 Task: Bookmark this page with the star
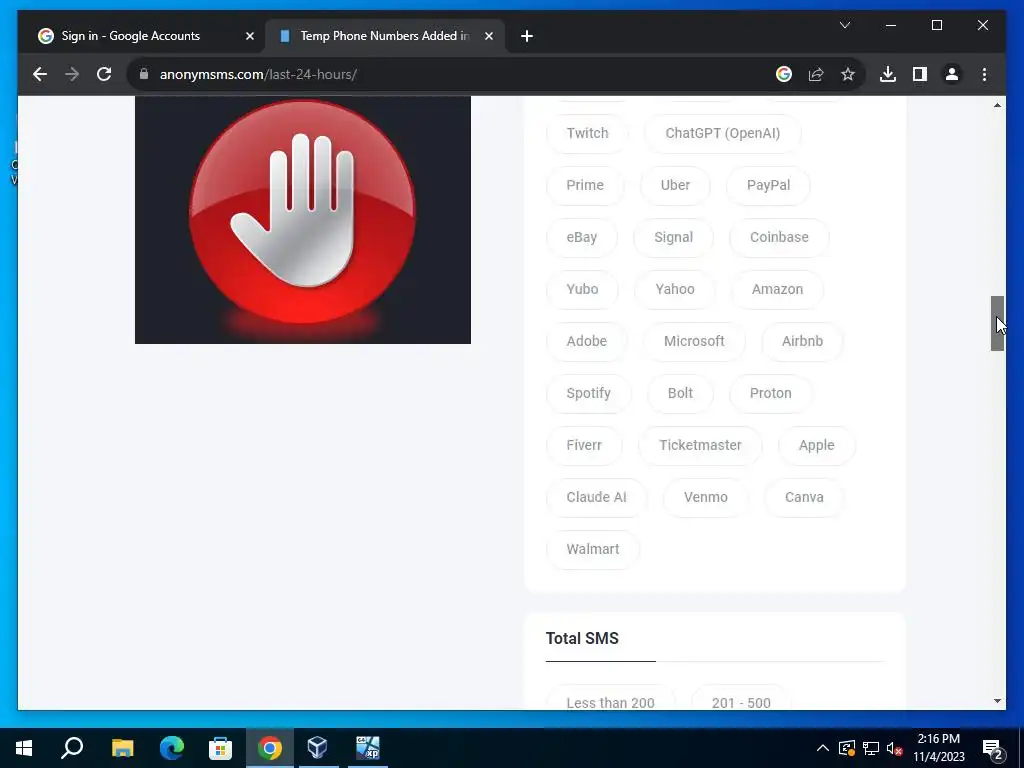848,74
